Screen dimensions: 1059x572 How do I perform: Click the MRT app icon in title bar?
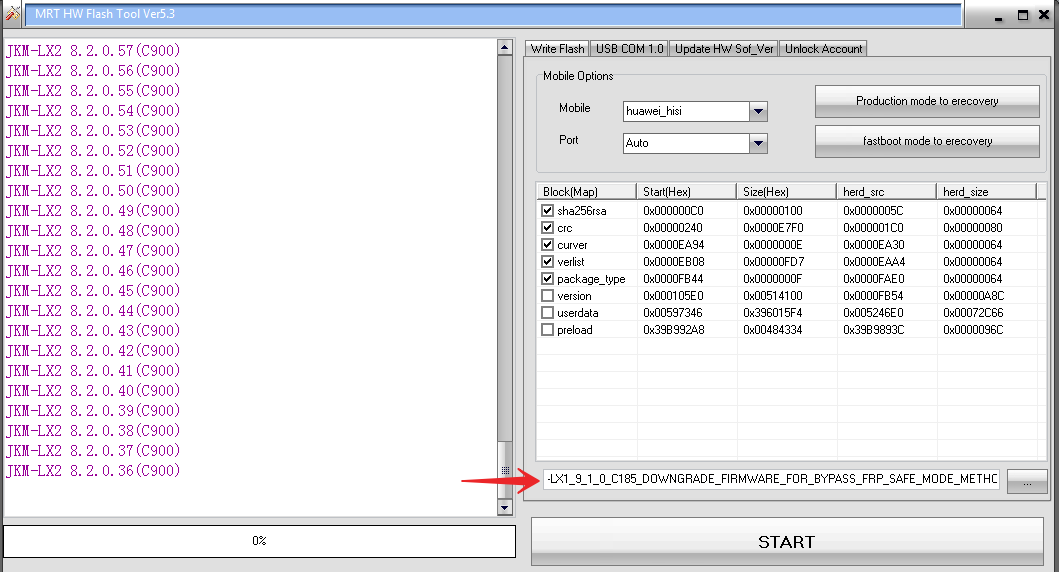[x=12, y=14]
